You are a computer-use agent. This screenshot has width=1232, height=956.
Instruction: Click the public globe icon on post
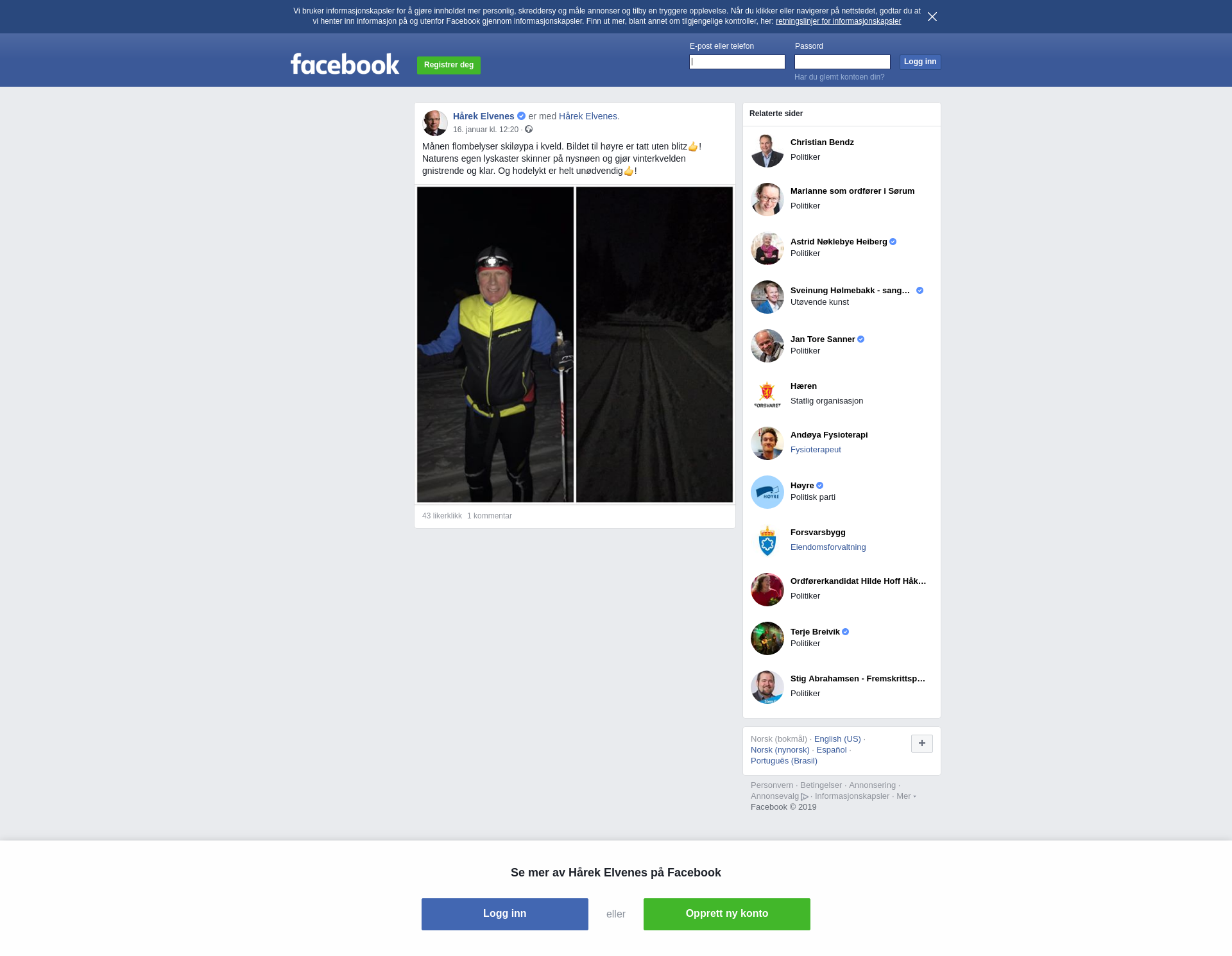[529, 130]
